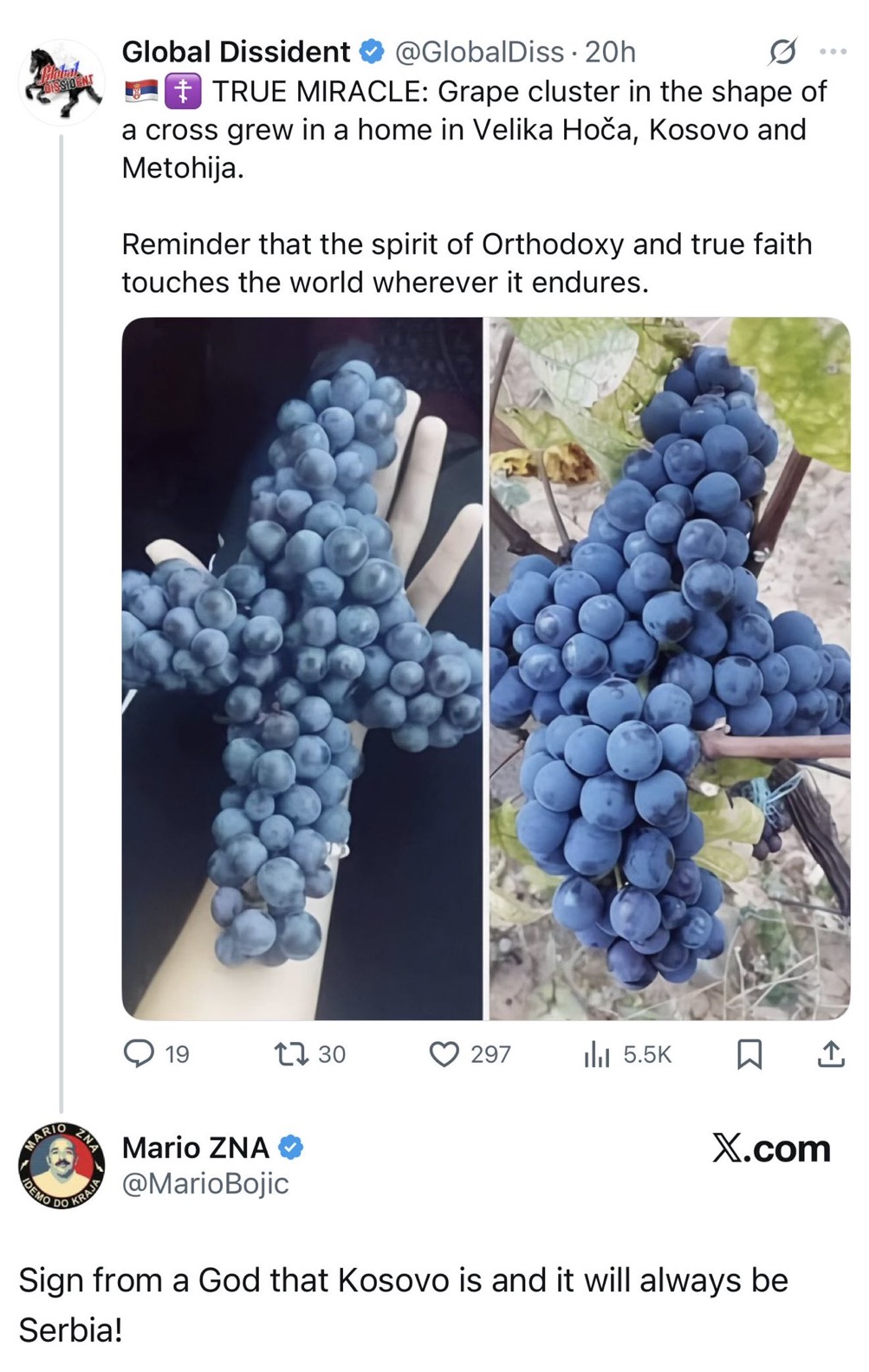
Task: Open the right vineyard grapes photo
Action: pos(669,668)
